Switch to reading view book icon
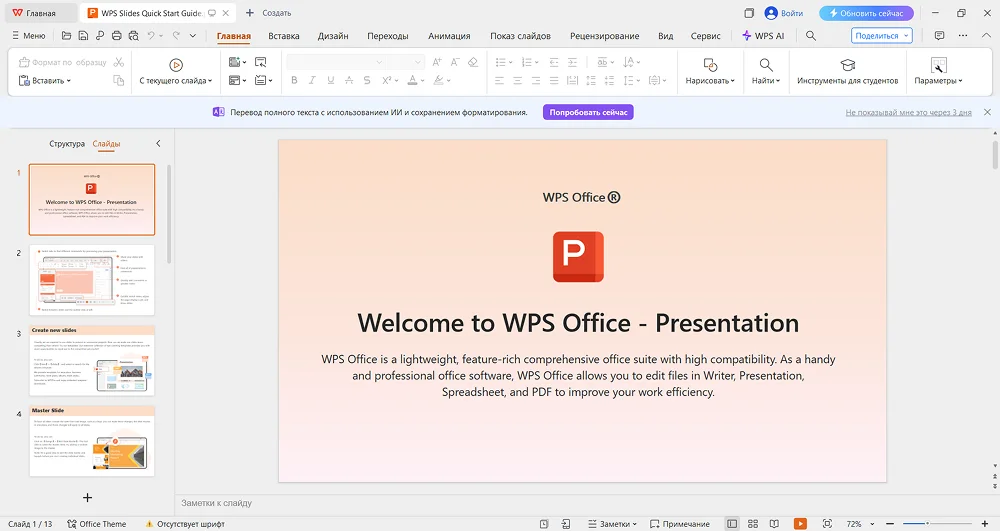The height and width of the screenshot is (531, 1000). (x=774, y=523)
